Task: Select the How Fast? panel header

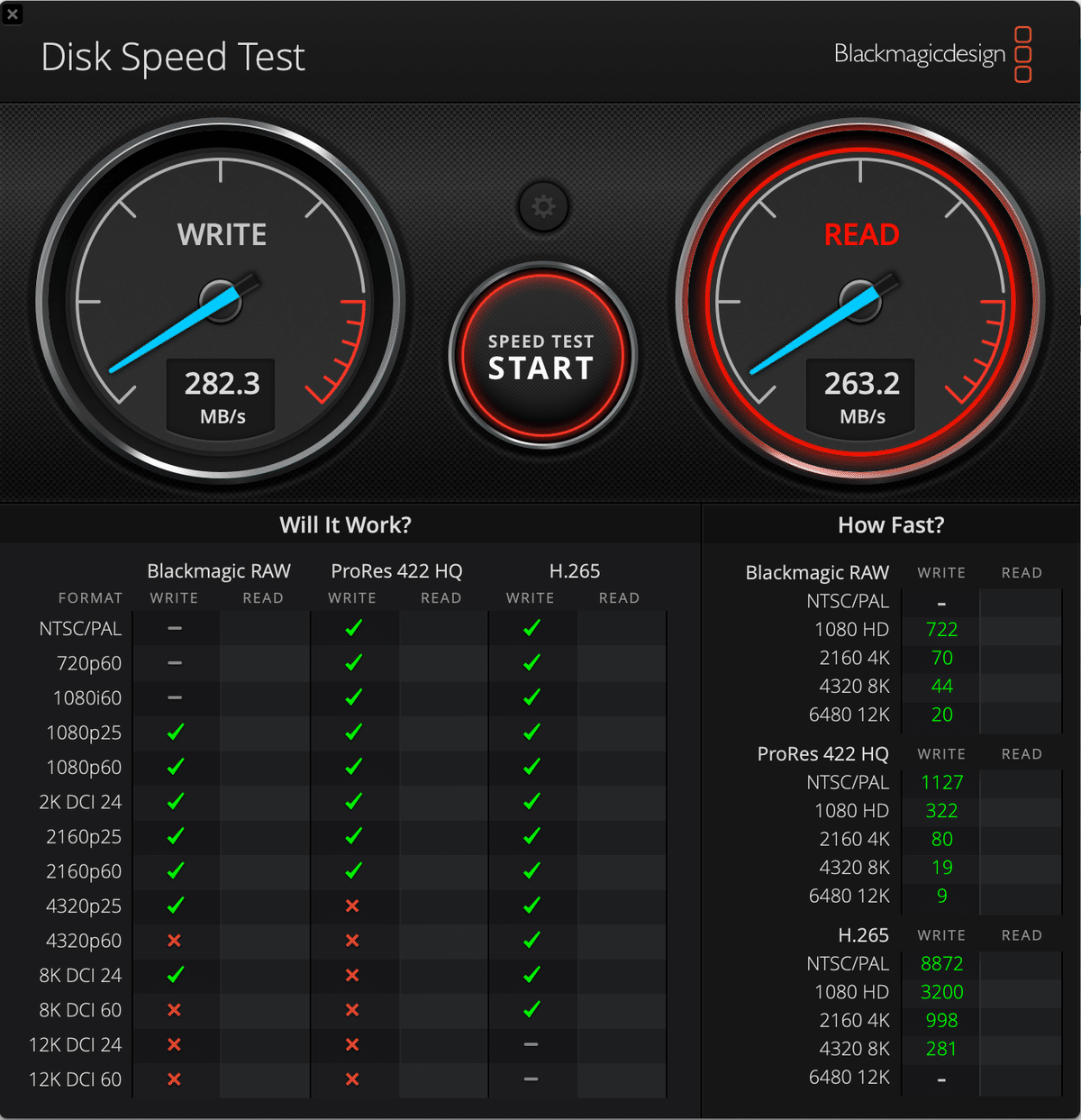Action: click(x=890, y=524)
